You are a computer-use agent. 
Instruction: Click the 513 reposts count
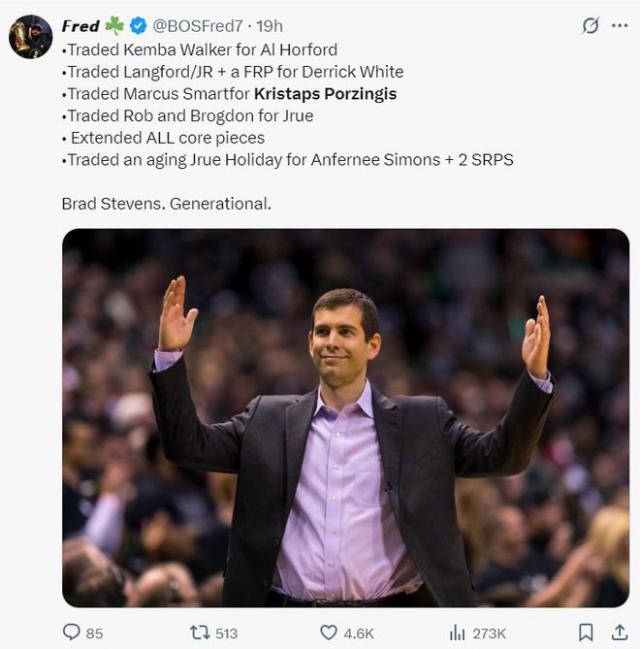pos(226,633)
